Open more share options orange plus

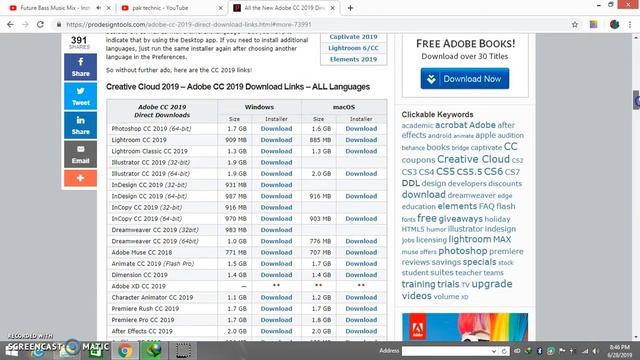80,178
